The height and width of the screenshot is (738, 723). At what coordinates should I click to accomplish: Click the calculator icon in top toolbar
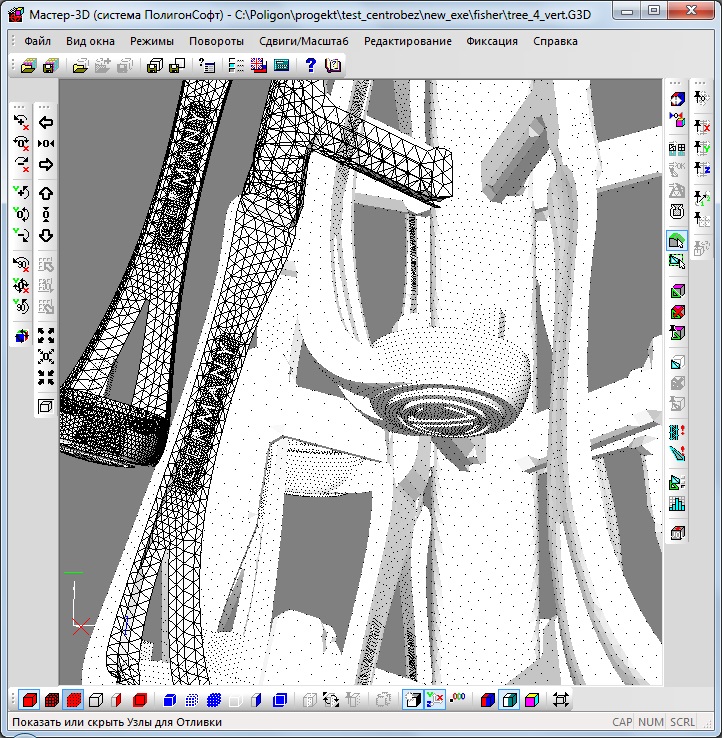click(x=282, y=65)
